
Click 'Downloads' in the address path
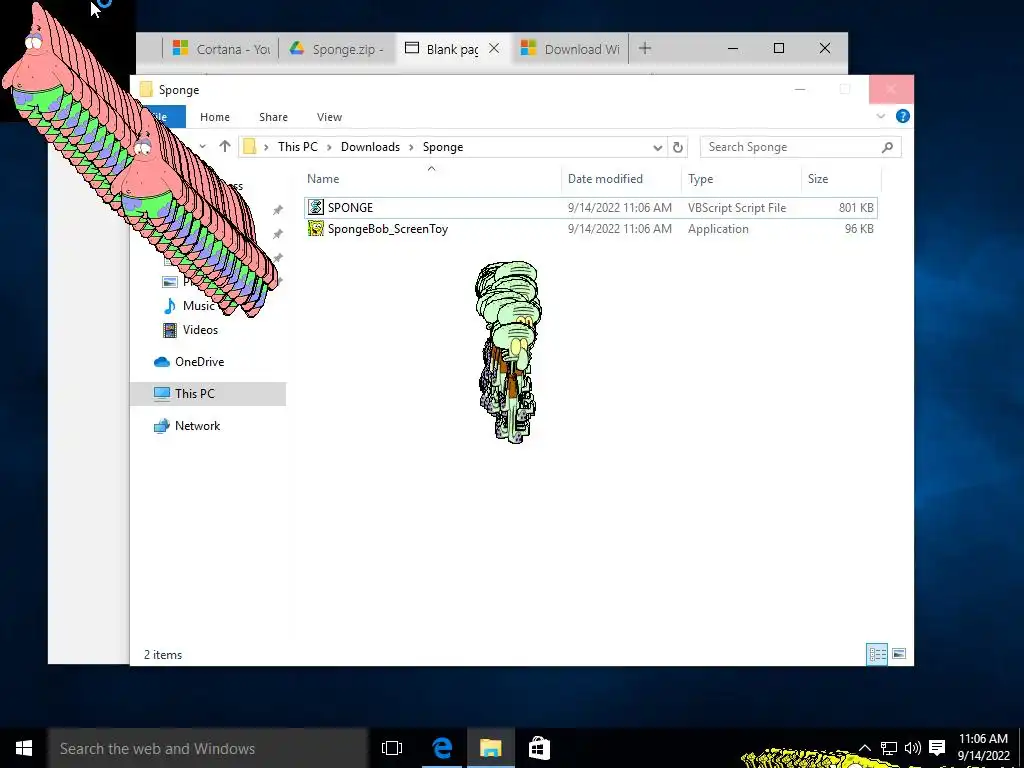point(370,147)
